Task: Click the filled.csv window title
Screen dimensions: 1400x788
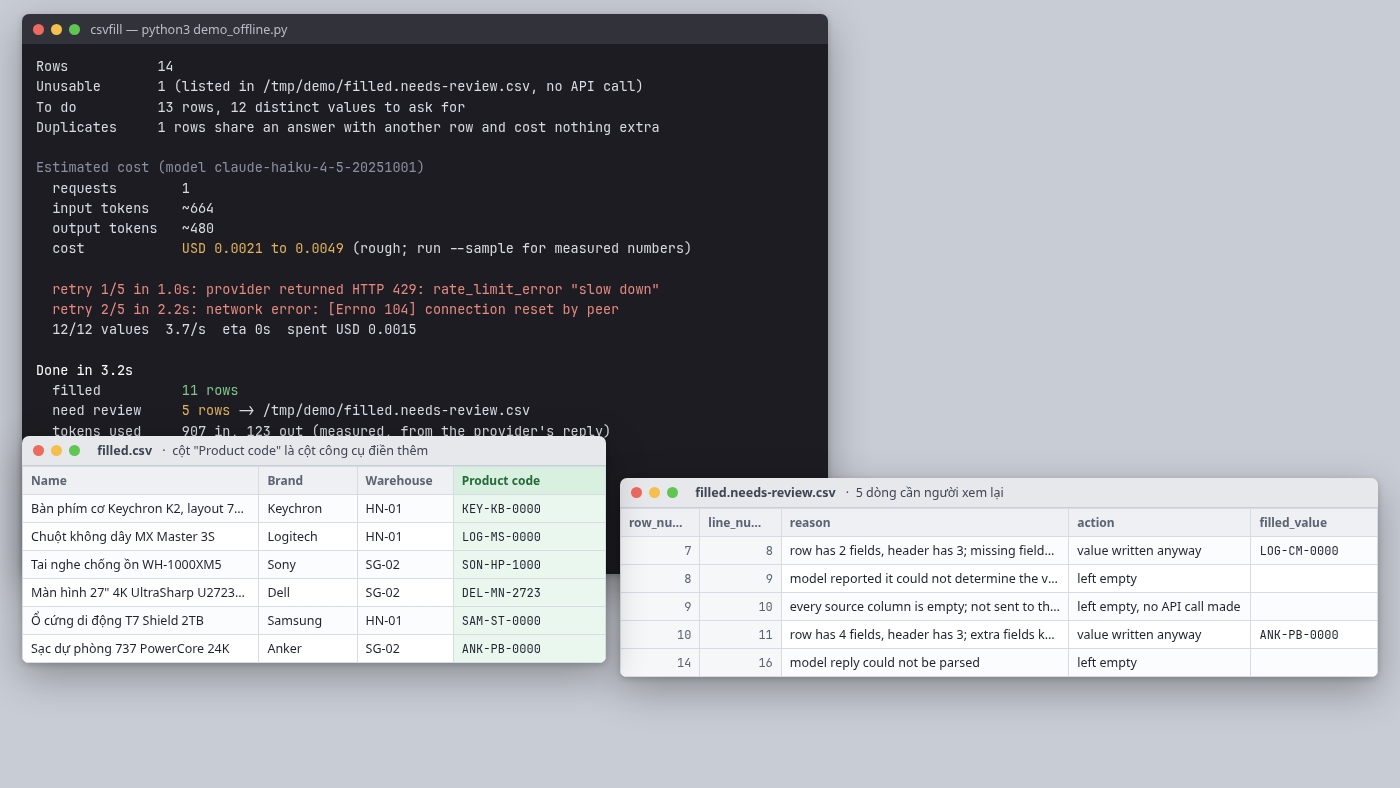Action: (125, 451)
